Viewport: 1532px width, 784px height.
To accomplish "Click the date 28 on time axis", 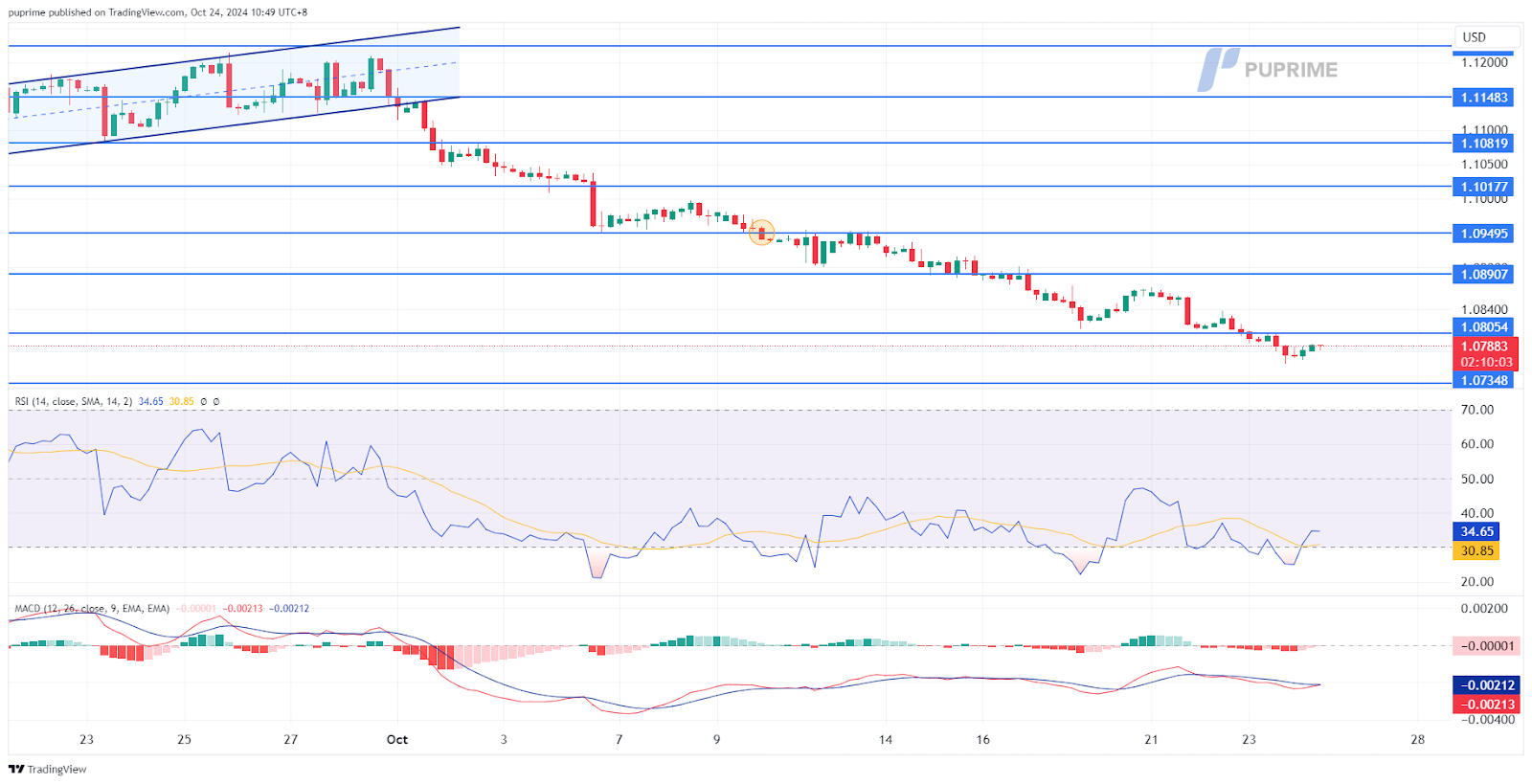I will (1418, 740).
